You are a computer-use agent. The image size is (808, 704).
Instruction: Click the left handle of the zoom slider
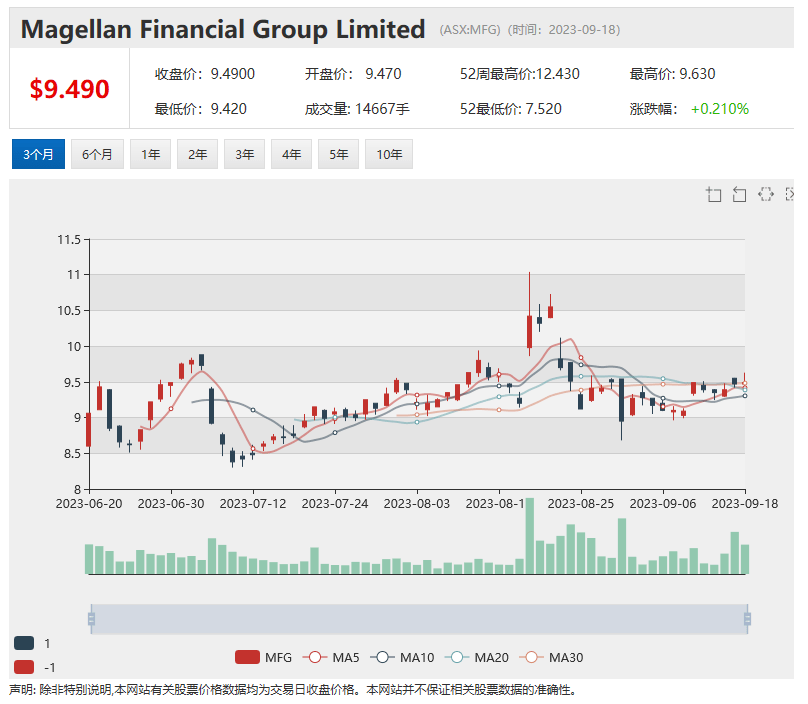(x=91, y=619)
